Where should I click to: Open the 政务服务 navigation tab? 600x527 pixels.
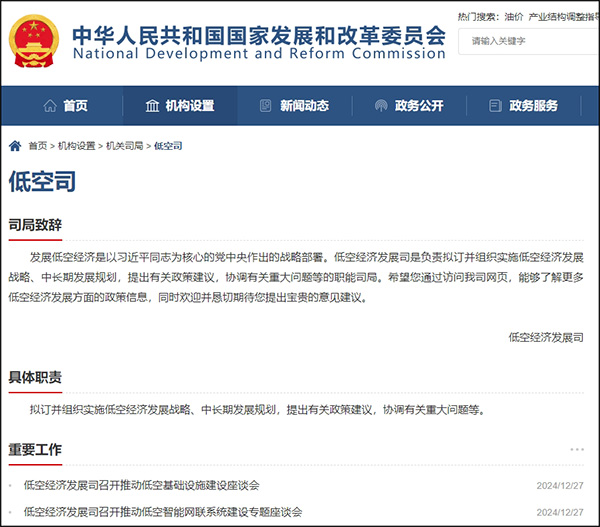tap(523, 106)
